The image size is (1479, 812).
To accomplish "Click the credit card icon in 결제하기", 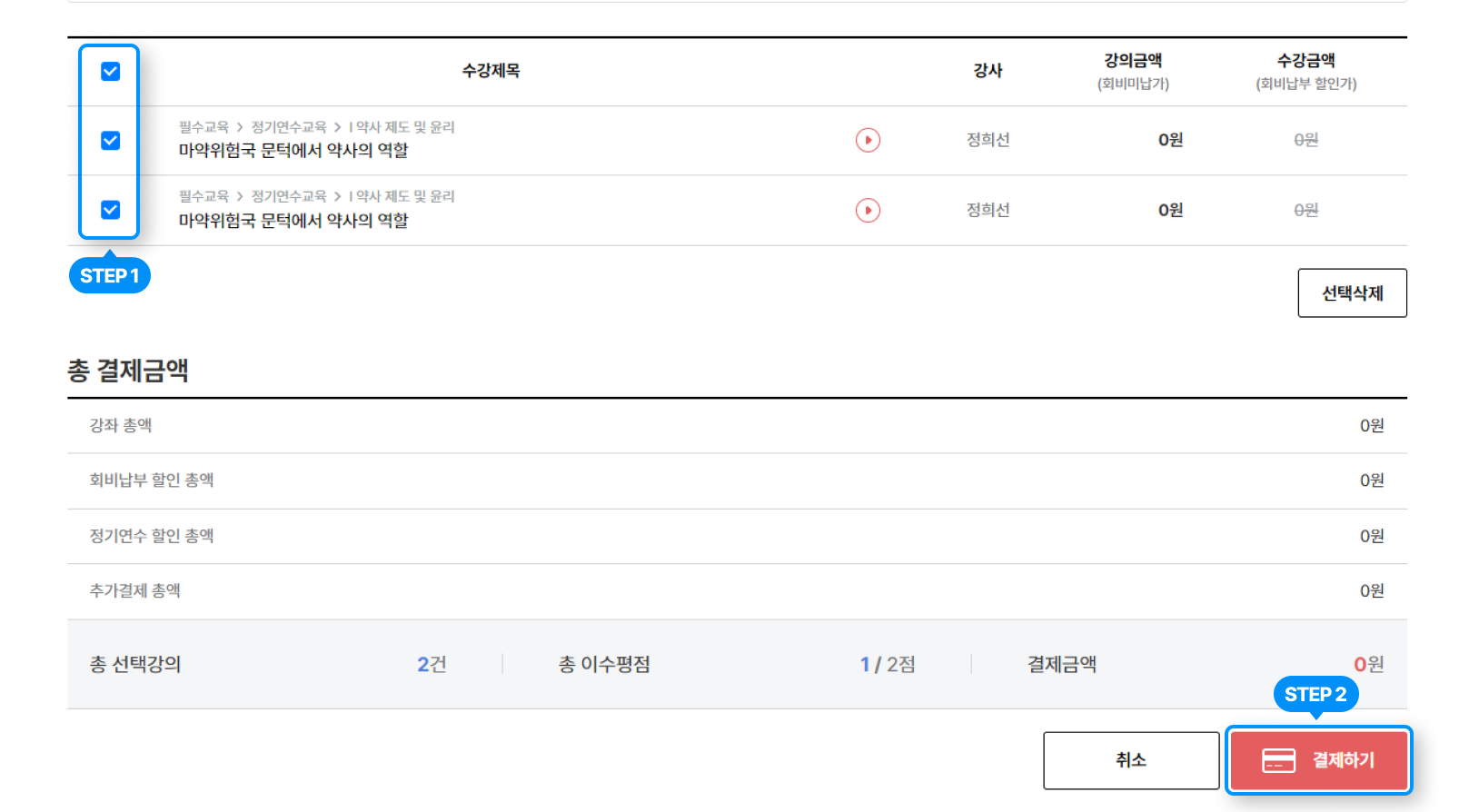I will pos(1278,760).
